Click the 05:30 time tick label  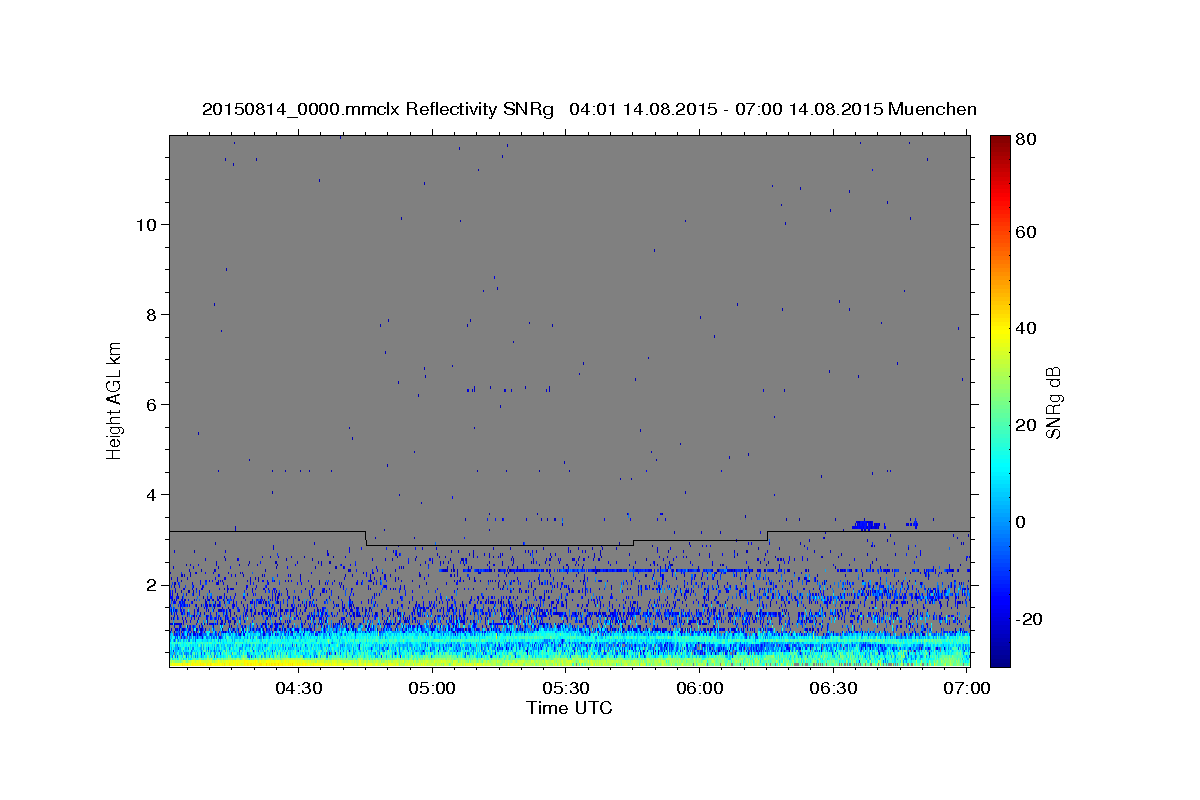(x=566, y=688)
